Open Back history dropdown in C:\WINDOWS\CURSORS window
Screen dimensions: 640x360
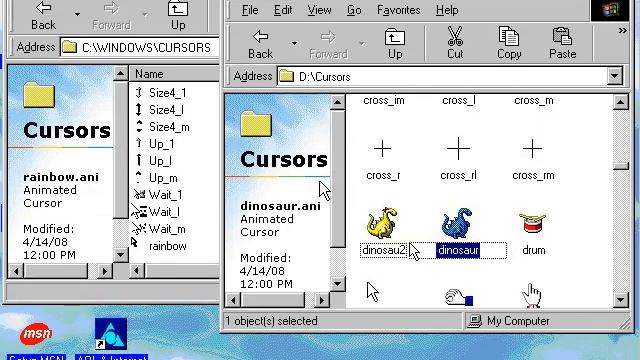[77, 14]
